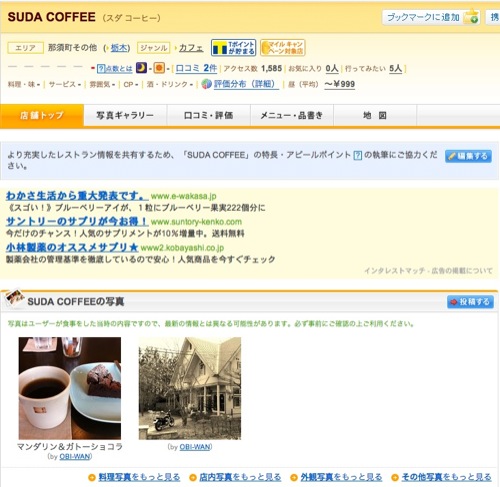Image resolution: width=500 pixels, height=487 pixels.
Task: Switch to the 写真ギャラリー tab
Action: click(125, 115)
